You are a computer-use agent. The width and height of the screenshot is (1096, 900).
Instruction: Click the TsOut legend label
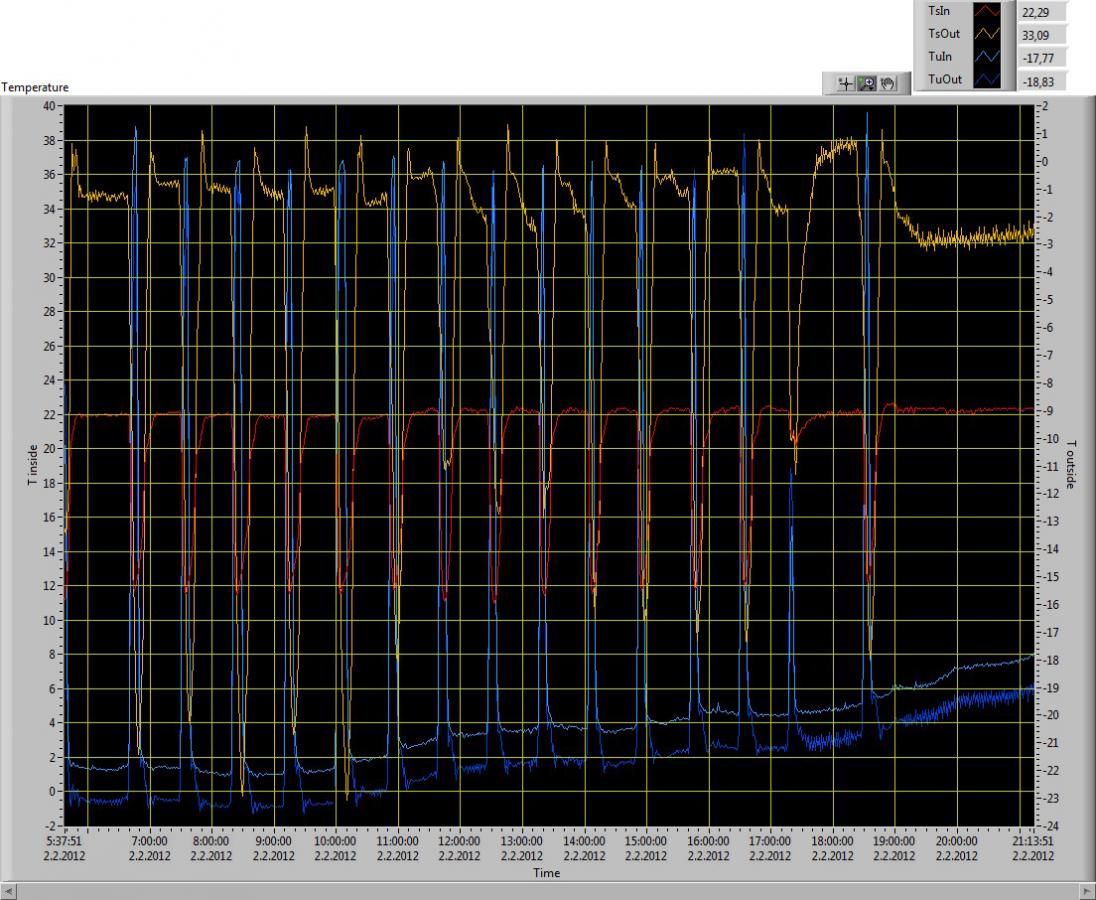945,34
